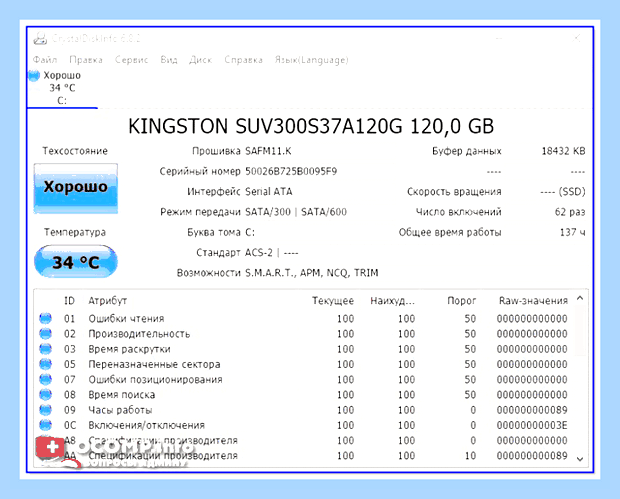Image resolution: width=620 pixels, height=499 pixels.
Task: Click the features value S.M.A.R.T., APM, NCQ, TRIM
Action: pos(312,273)
